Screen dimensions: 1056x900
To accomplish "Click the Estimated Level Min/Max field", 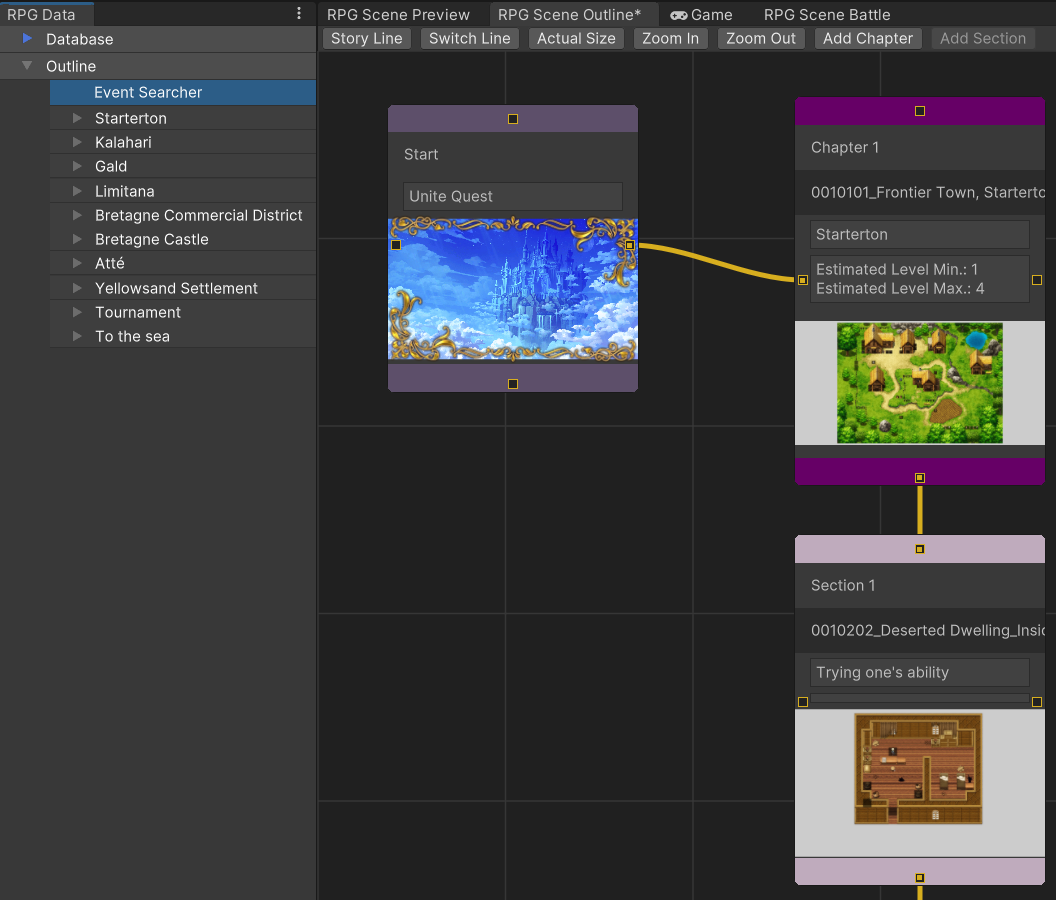I will click(920, 279).
